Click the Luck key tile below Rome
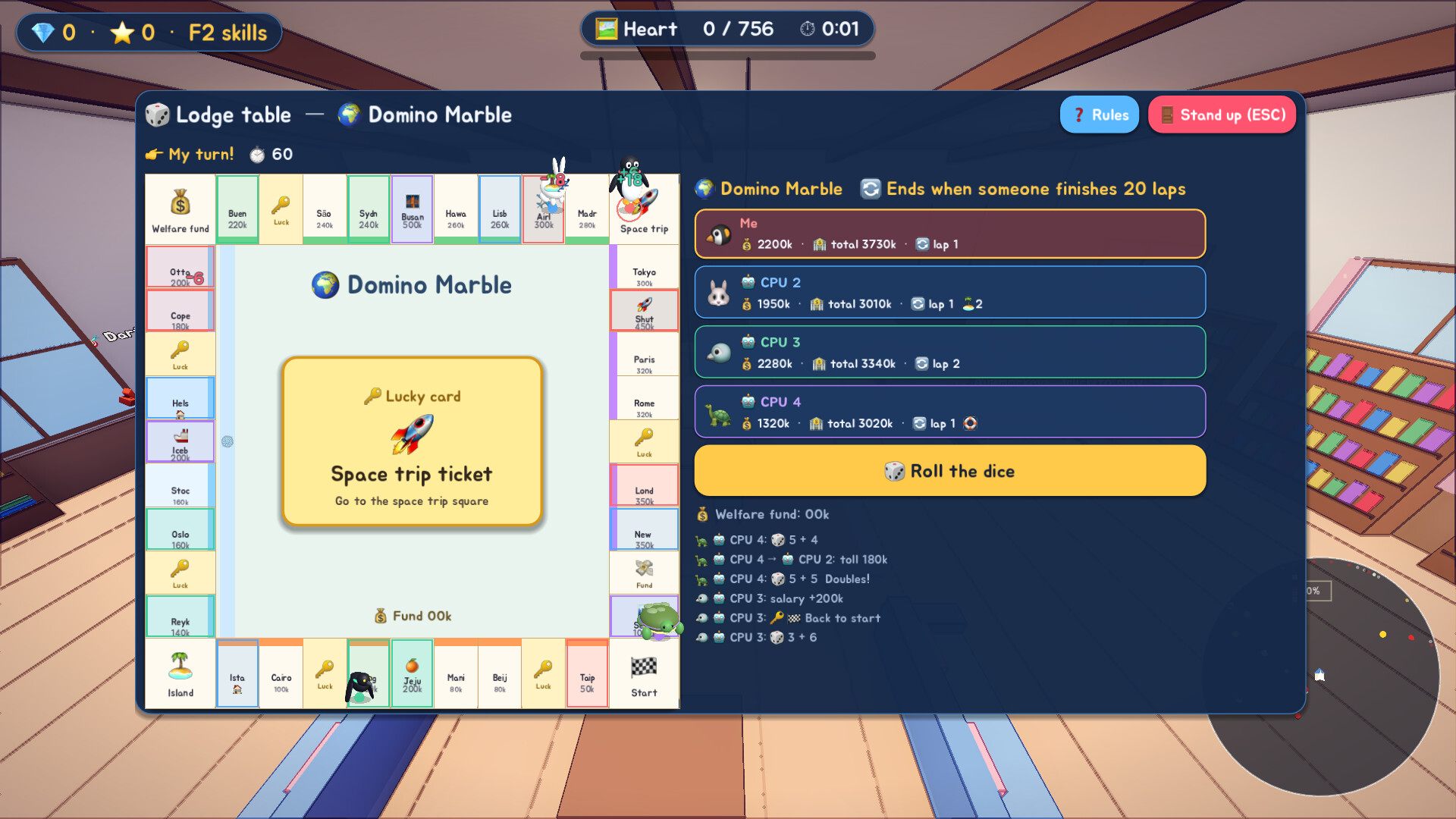 (644, 441)
